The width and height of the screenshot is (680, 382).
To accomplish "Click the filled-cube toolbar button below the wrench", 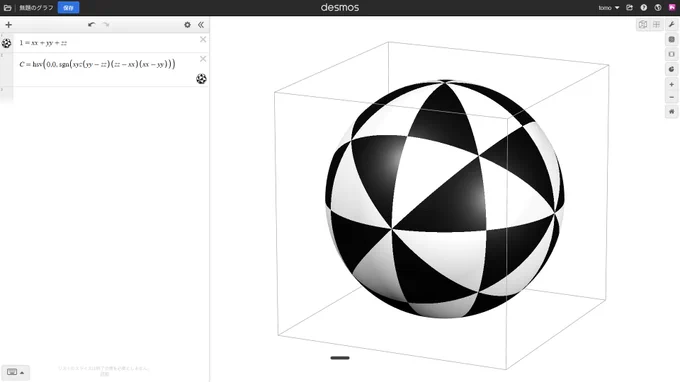I will (672, 39).
